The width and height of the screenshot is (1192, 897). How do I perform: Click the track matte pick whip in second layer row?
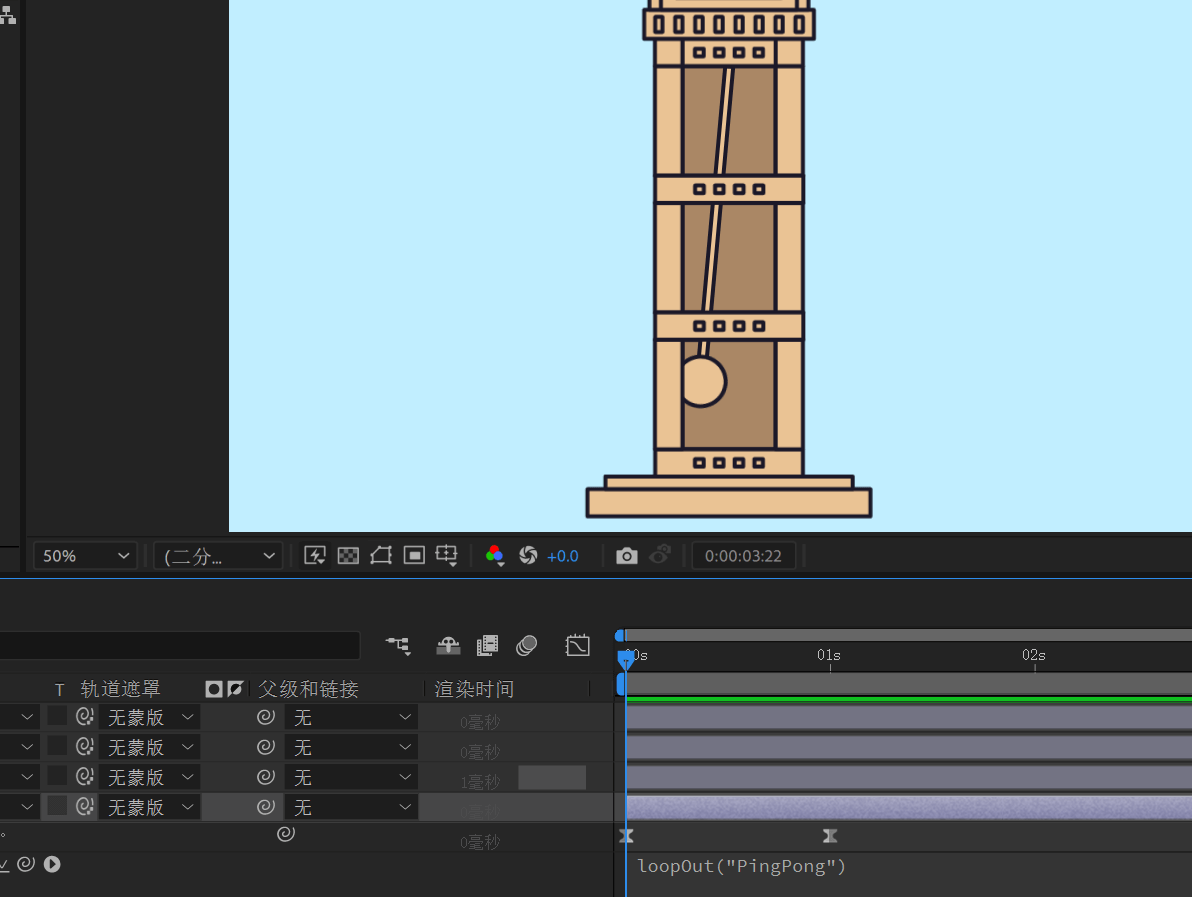pos(85,746)
